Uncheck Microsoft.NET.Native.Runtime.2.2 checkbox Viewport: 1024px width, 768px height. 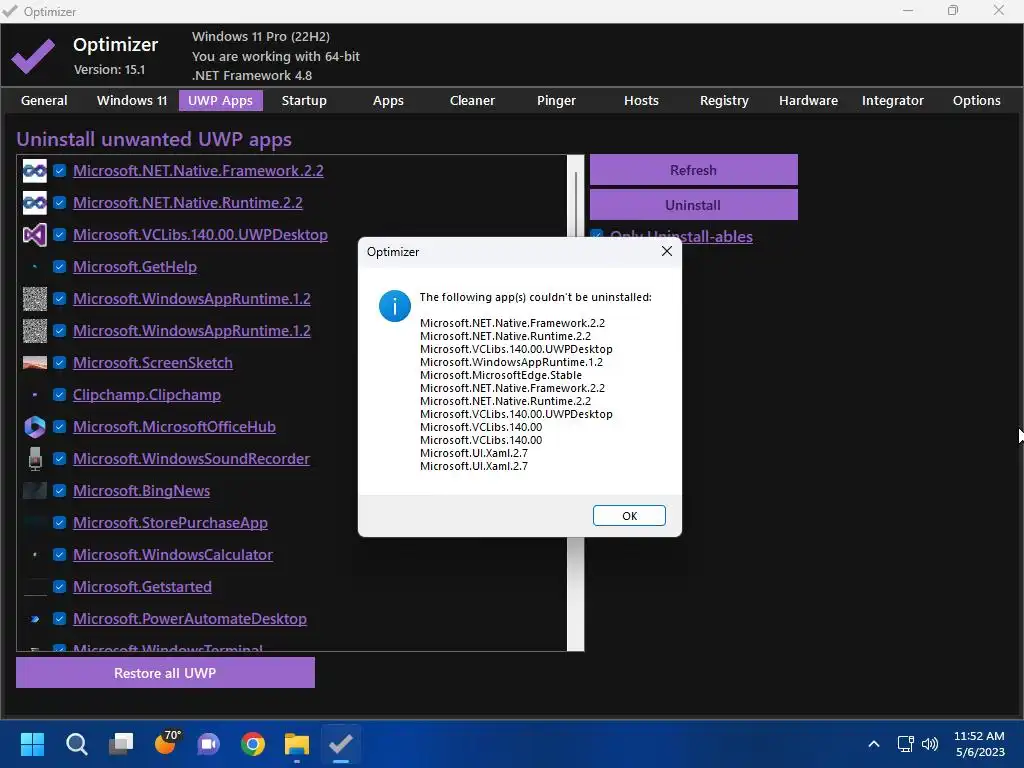click(x=59, y=203)
